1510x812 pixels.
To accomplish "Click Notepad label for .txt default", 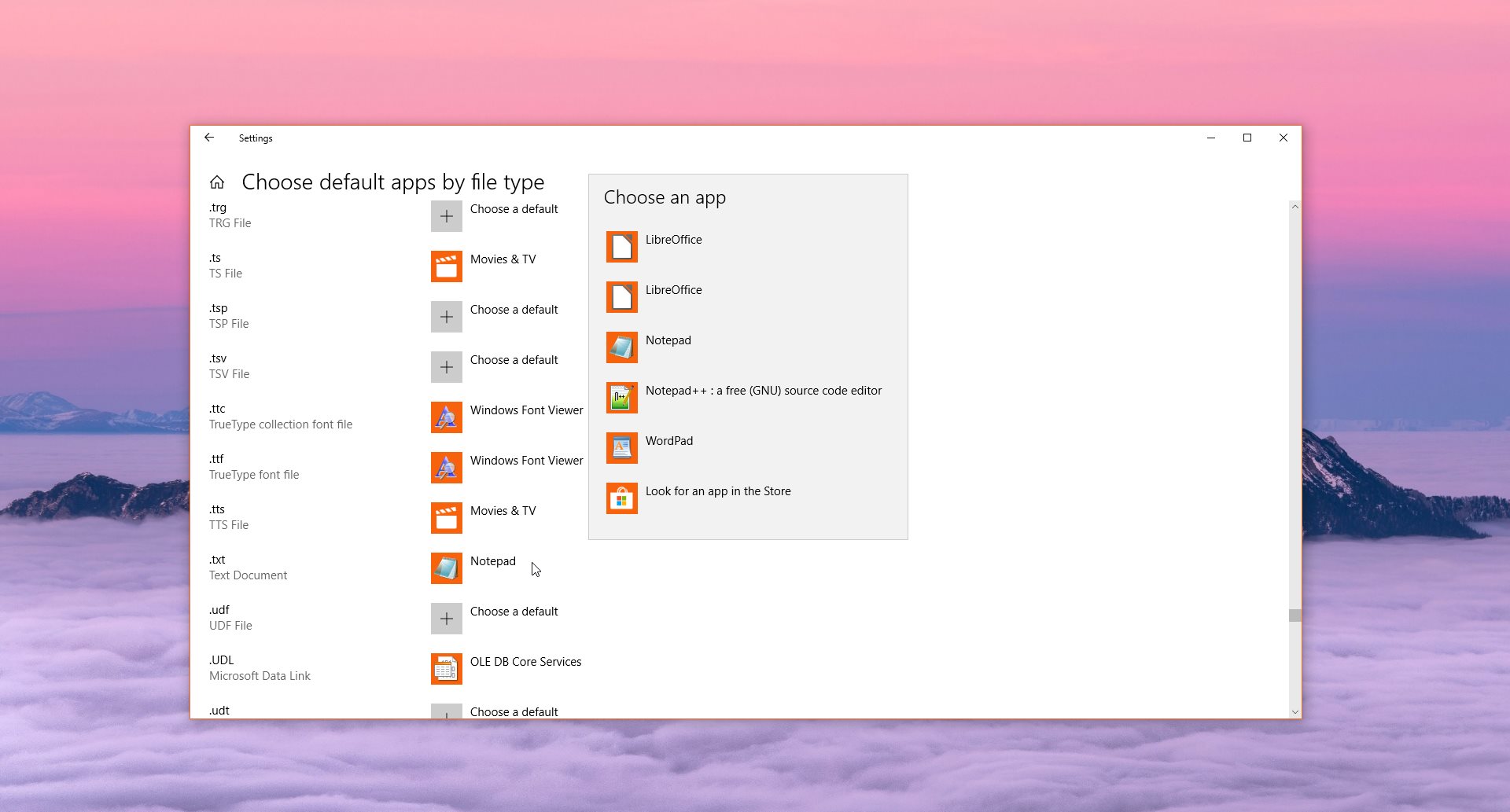I will click(492, 561).
